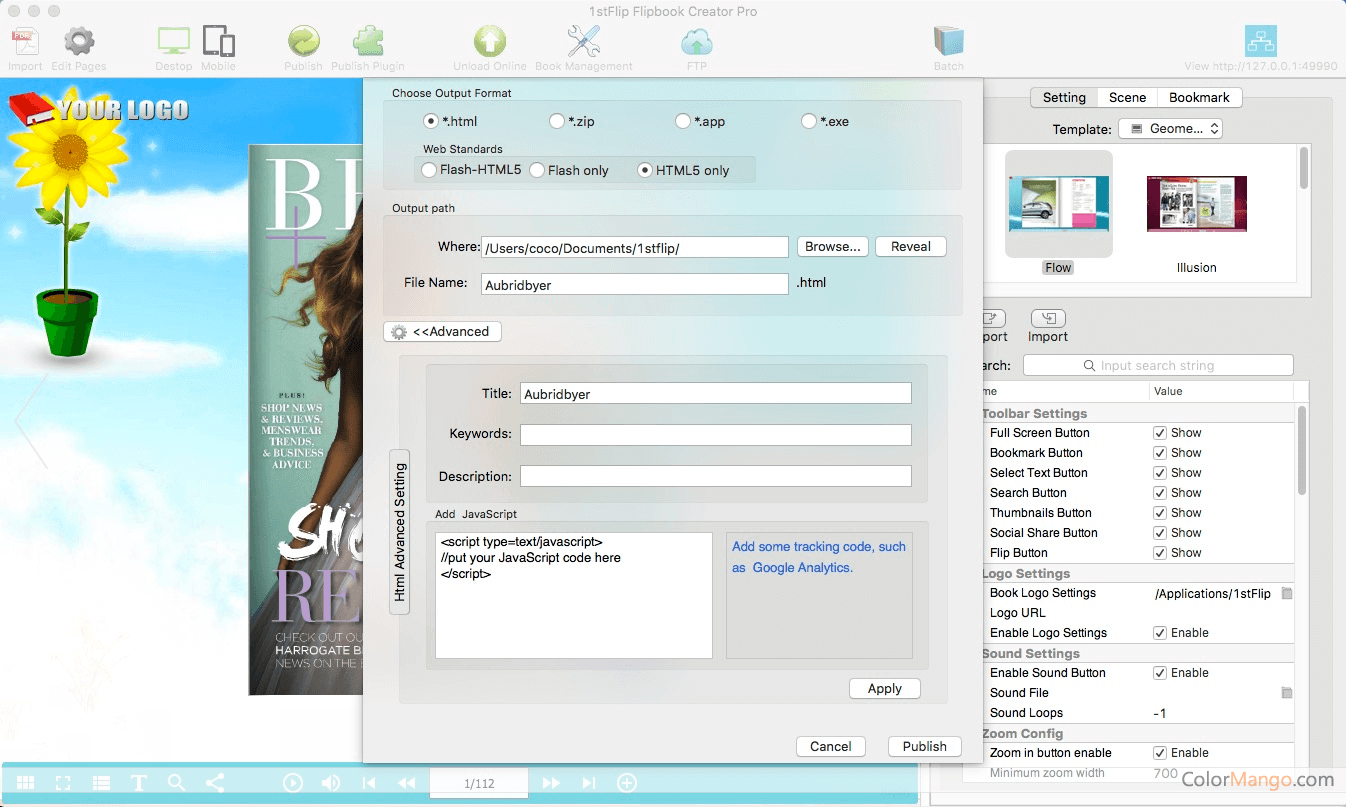Toggle the sound speaker icon
Viewport: 1346px width, 807px height.
pyautogui.click(x=330, y=783)
